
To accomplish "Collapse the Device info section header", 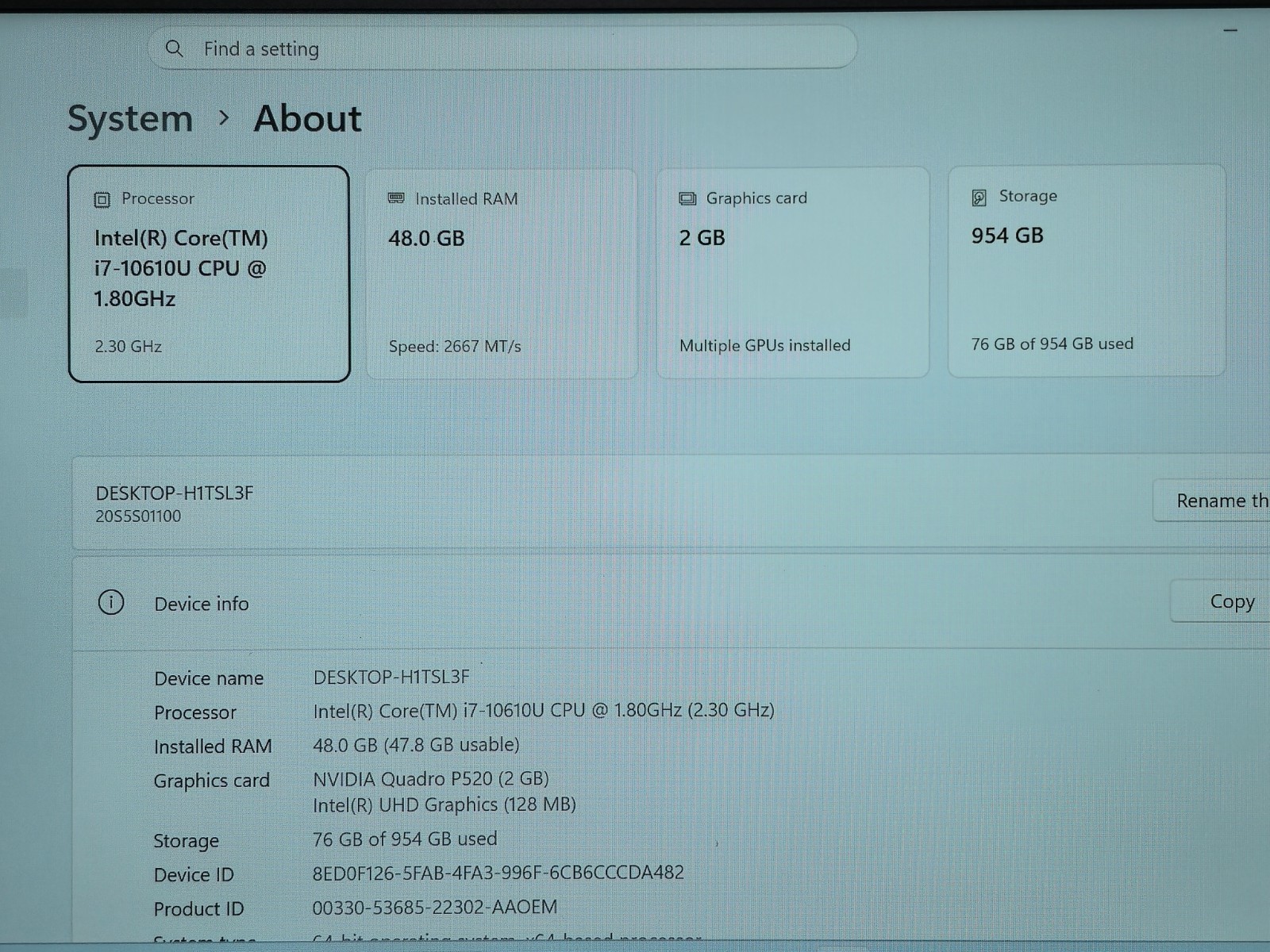I will point(671,603).
